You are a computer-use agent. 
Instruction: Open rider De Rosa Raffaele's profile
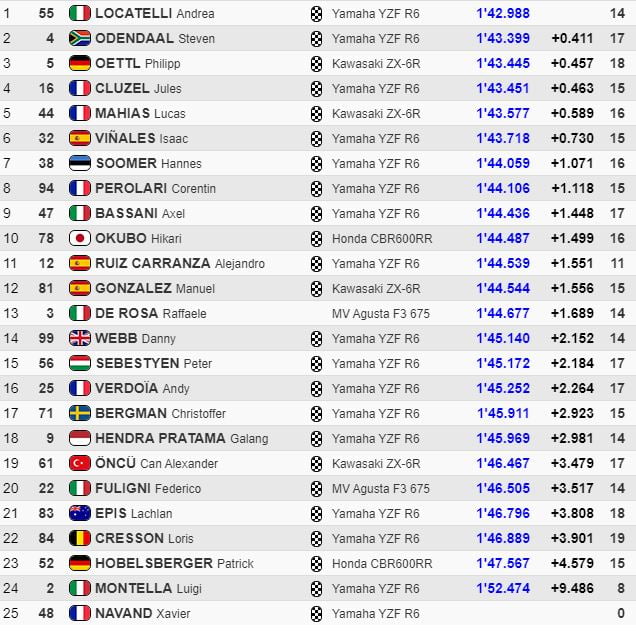click(150, 313)
